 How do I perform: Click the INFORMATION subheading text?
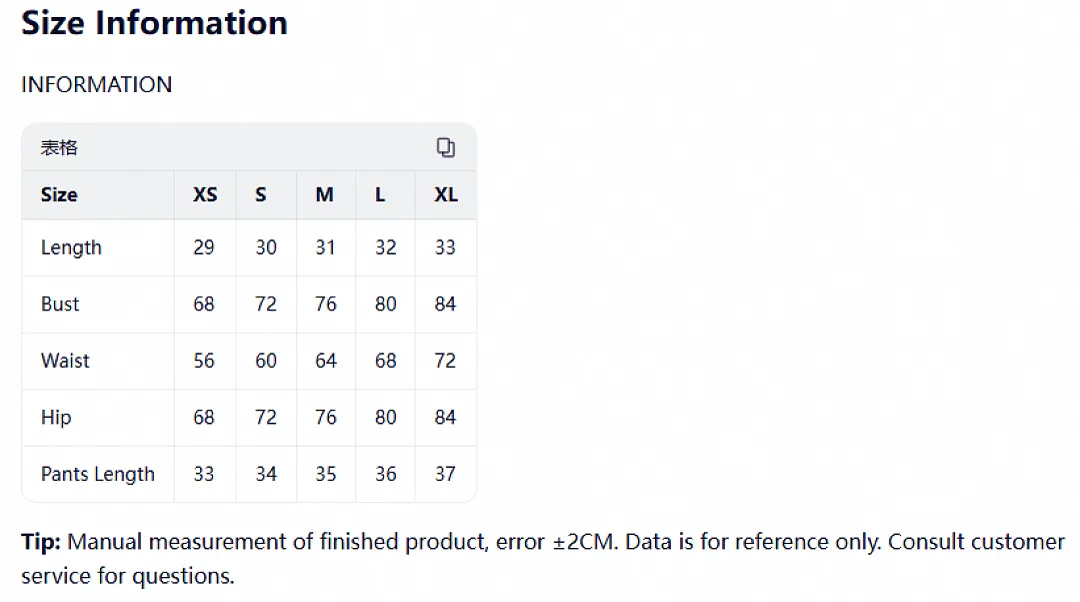click(x=96, y=84)
